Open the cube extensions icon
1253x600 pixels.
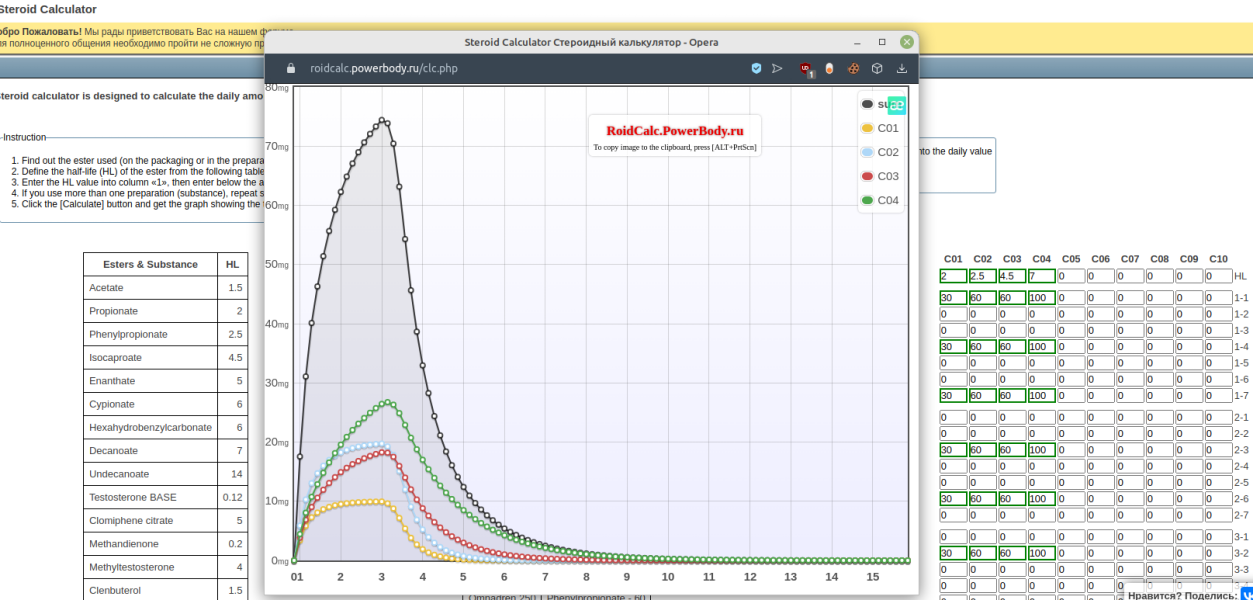[877, 69]
